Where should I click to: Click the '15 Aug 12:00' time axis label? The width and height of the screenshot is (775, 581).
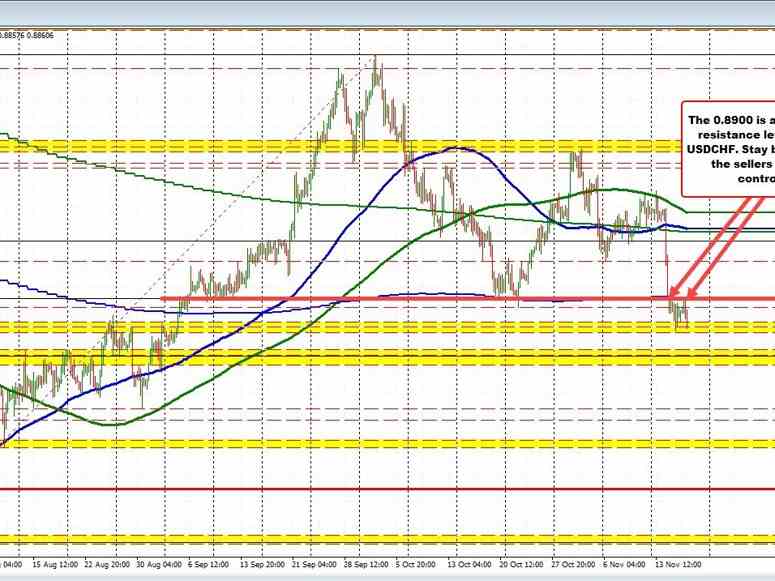pyautogui.click(x=55, y=564)
